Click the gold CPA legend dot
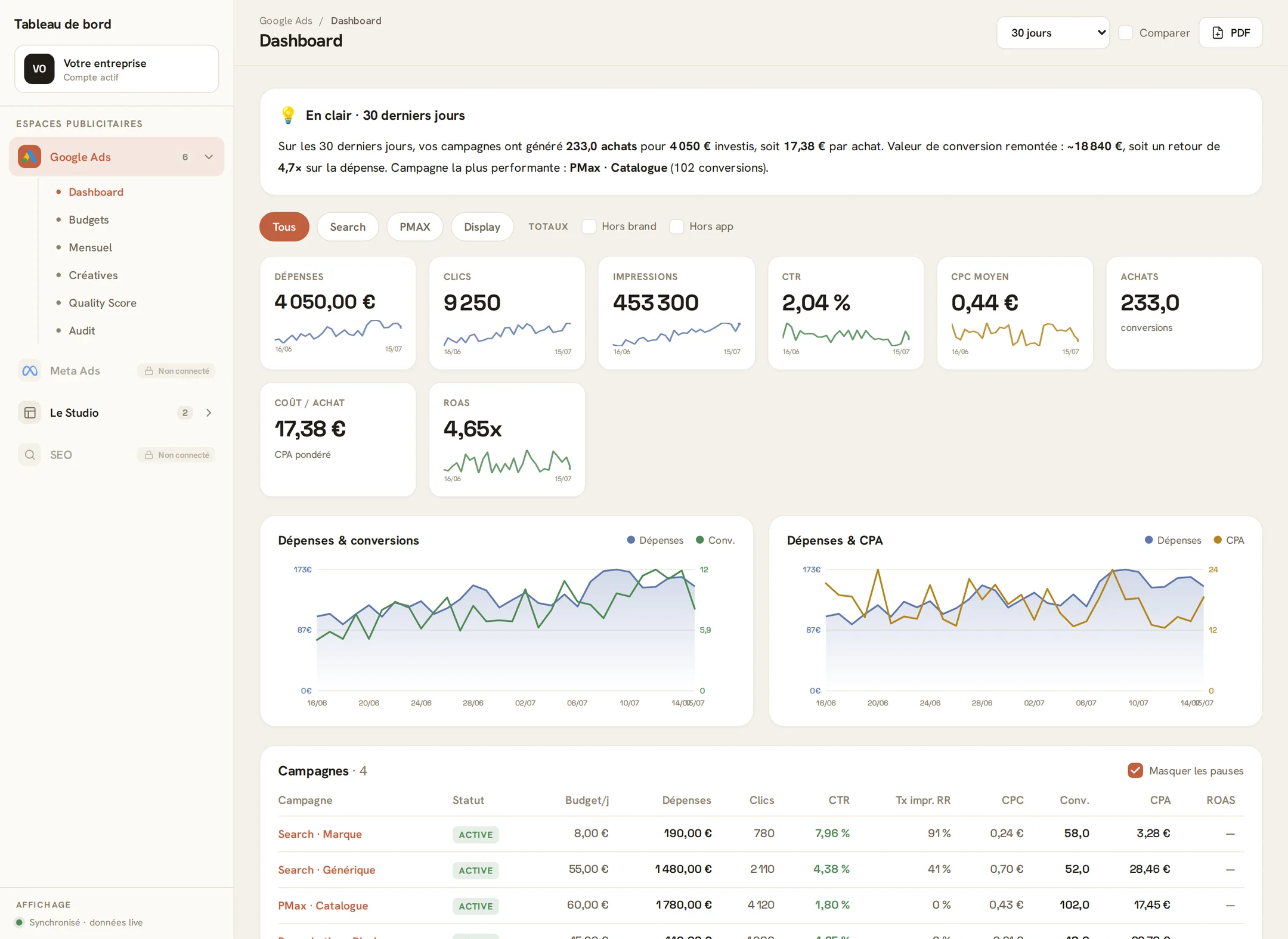This screenshot has height=939, width=1288. coord(1218,540)
